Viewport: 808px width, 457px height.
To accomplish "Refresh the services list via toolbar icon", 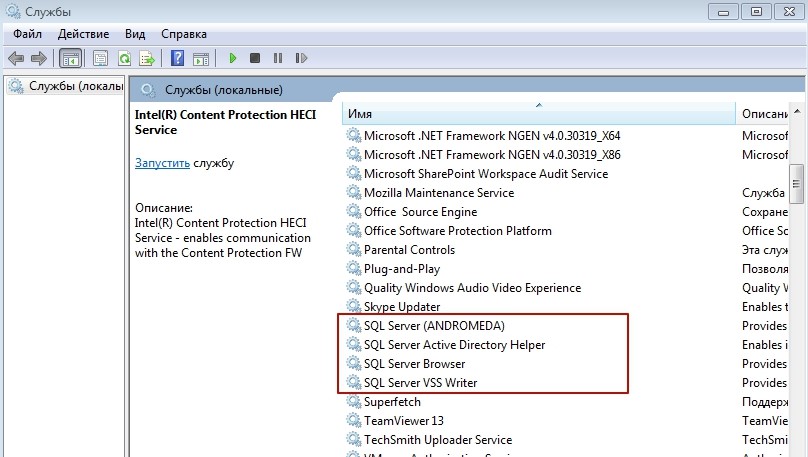I will coord(124,58).
